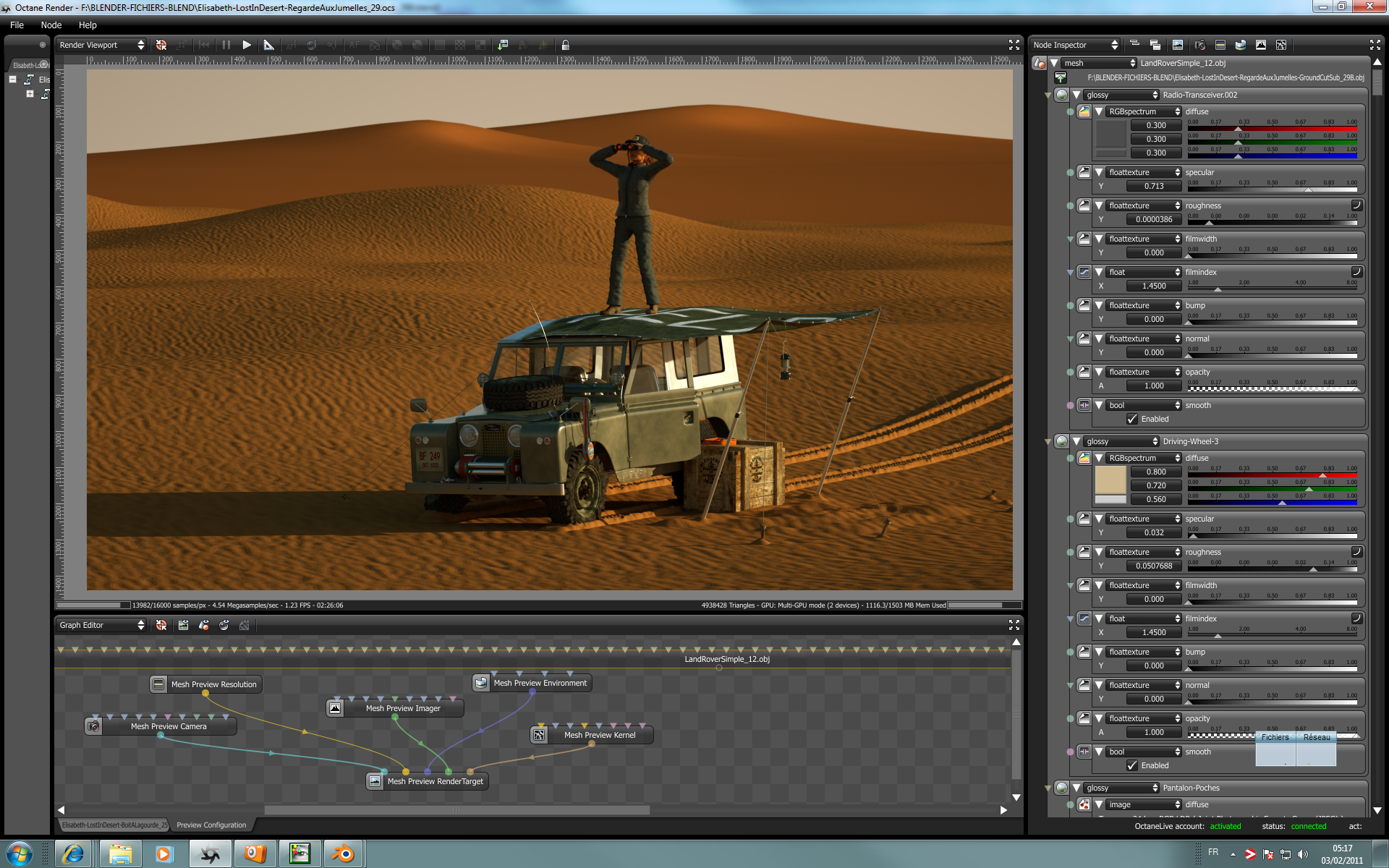The width and height of the screenshot is (1389, 868).
Task: Uncheck smooth Enabled for Radio-Transceiver.002
Action: coord(1132,419)
